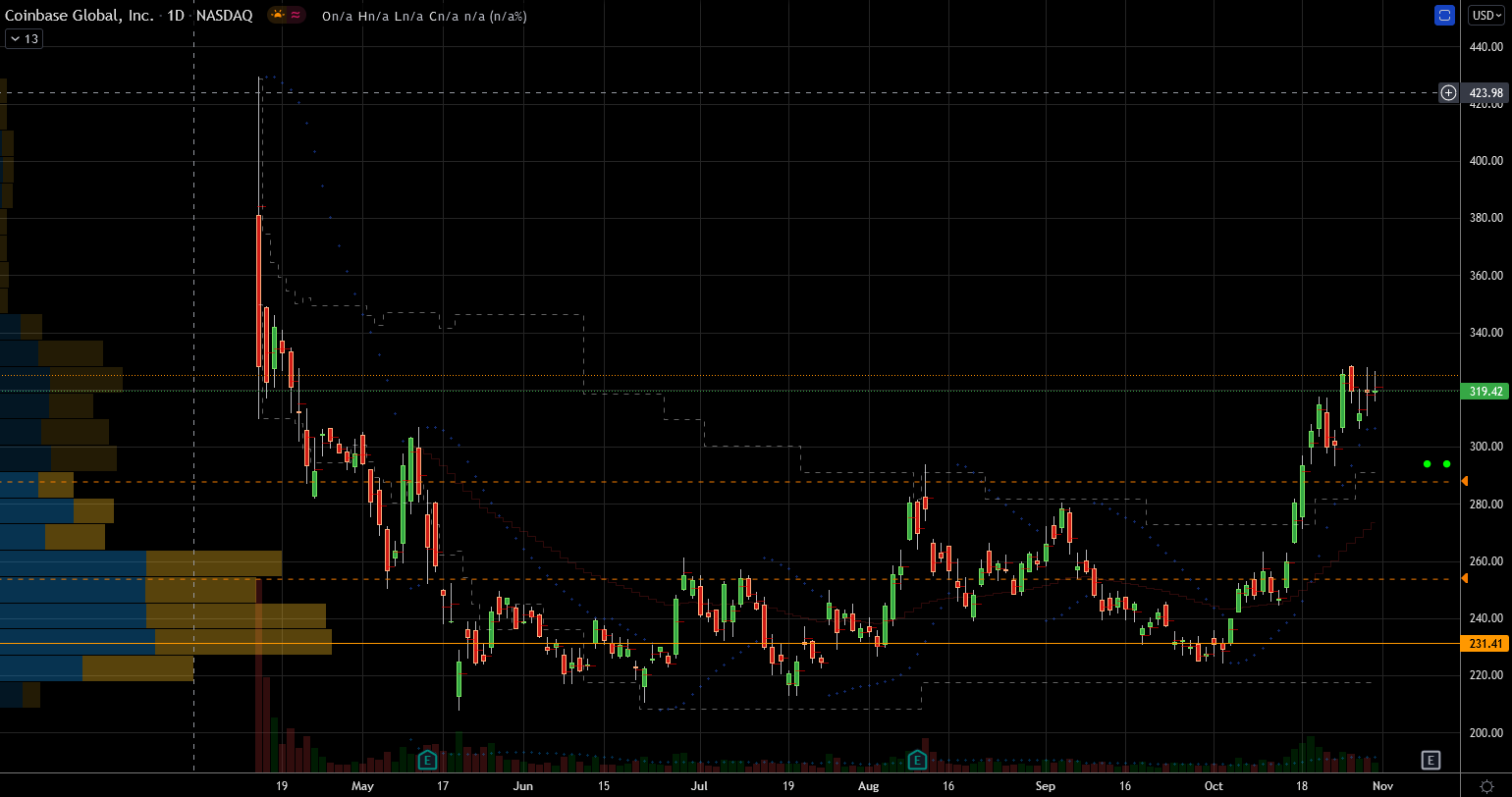Open the upcoming earnings E marker after Nov
This screenshot has width=1512, height=797.
1431,760
